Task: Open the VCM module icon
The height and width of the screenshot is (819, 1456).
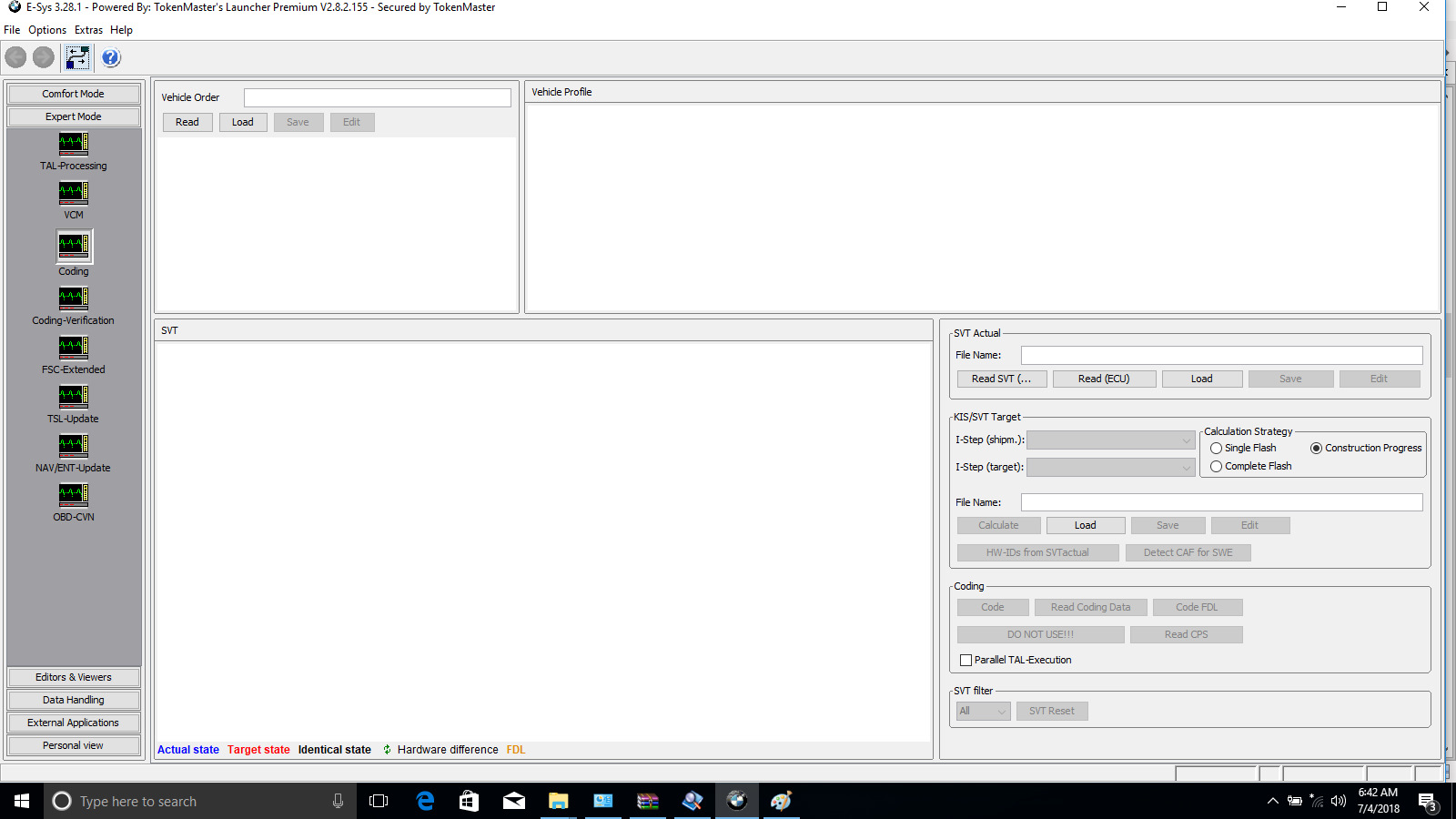Action: (74, 193)
